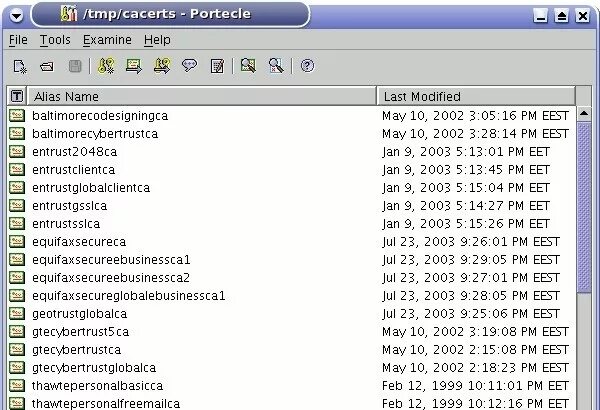This screenshot has width=600, height=410.
Task: Click the Set Keystore Password speech-bubble icon
Action: [x=189, y=65]
